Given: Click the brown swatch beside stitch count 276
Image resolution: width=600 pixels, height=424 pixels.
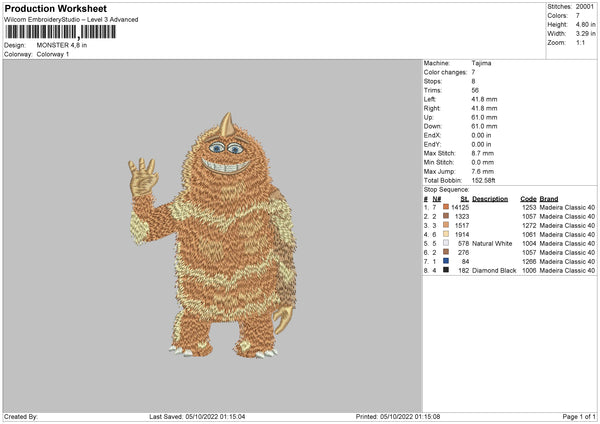Looking at the screenshot, I should pyautogui.click(x=446, y=252).
